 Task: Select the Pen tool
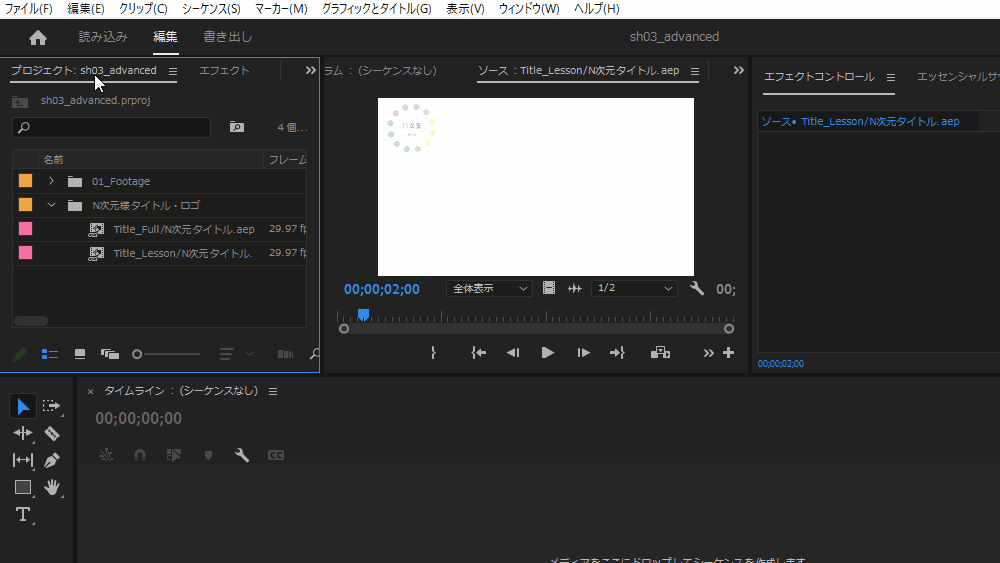coord(52,460)
